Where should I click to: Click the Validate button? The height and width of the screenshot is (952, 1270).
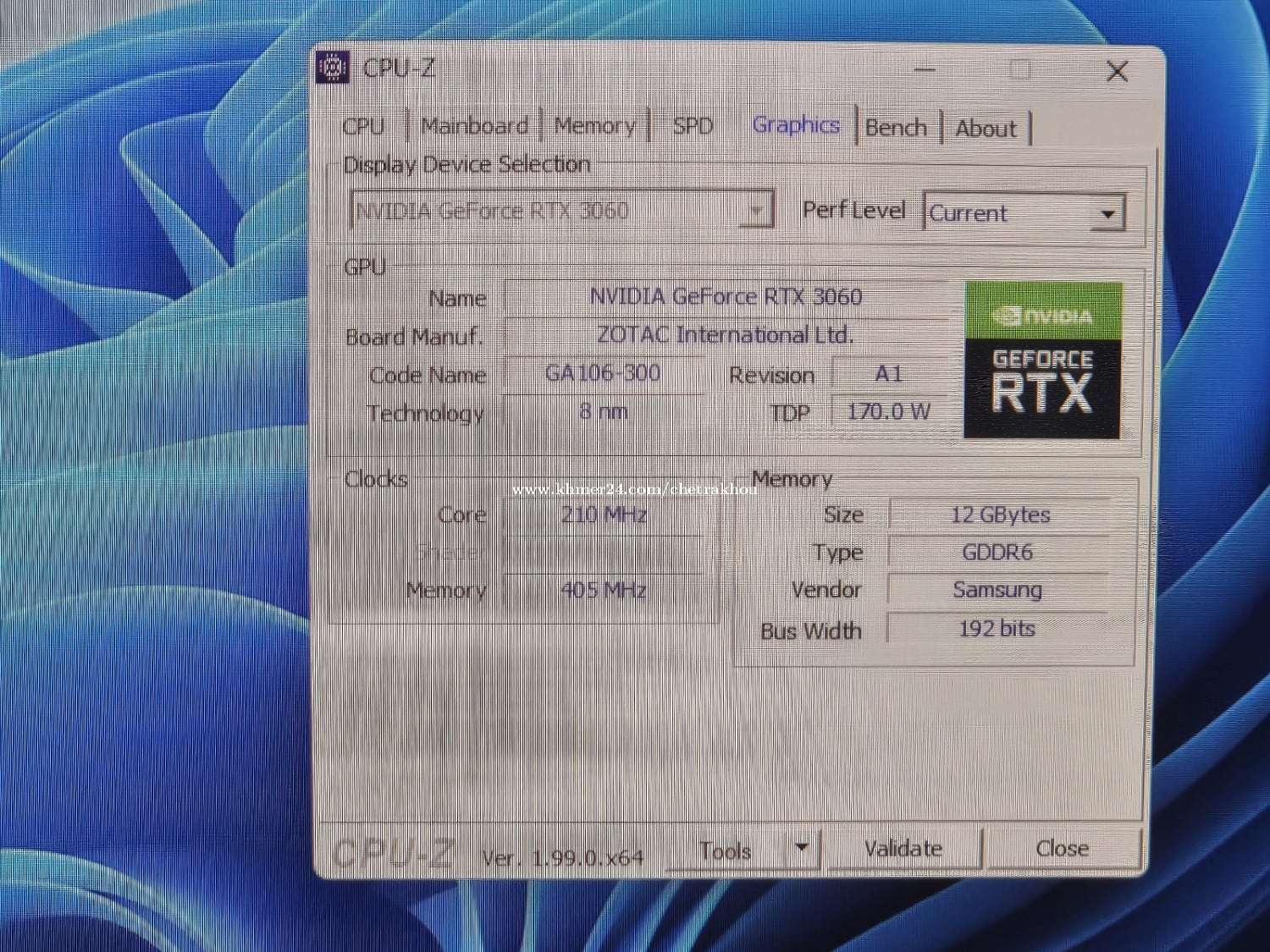click(x=903, y=848)
